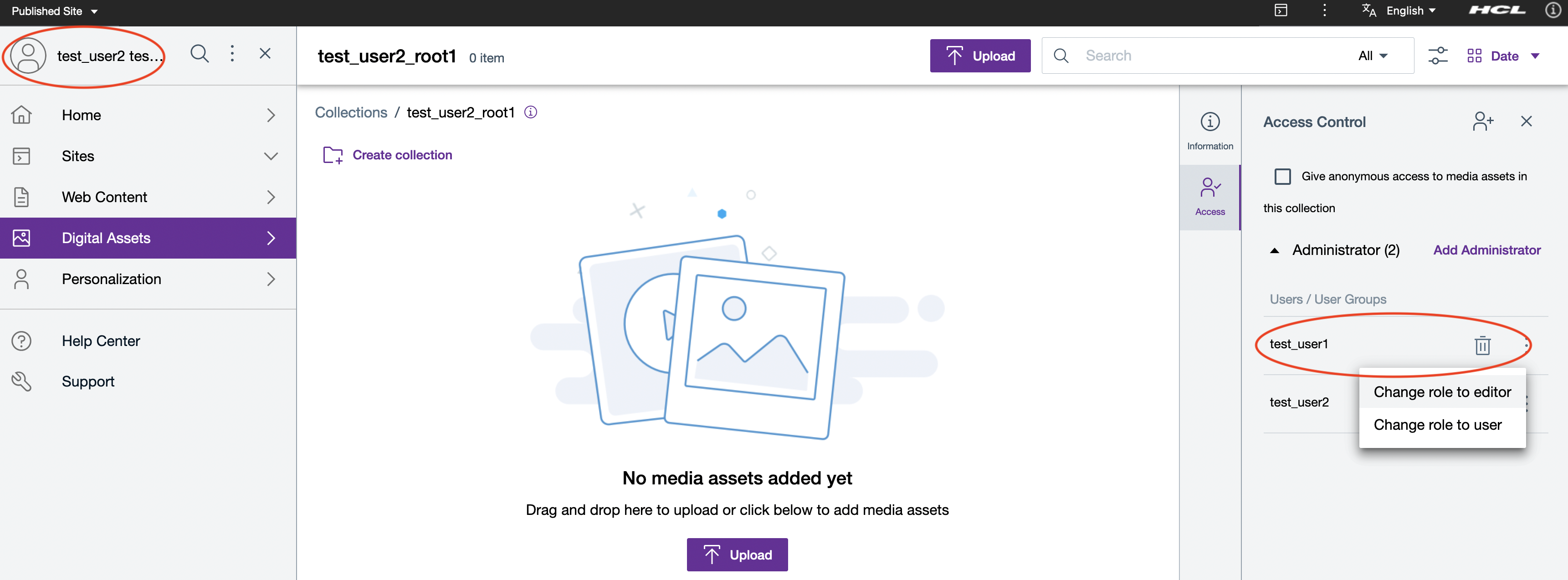Switch to the Access tab

(1209, 195)
